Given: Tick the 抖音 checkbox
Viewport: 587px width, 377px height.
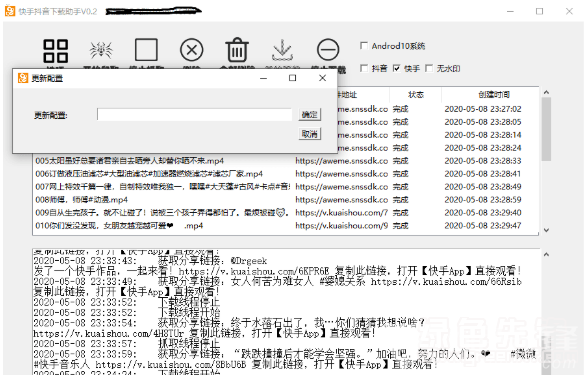Looking at the screenshot, I should [364, 68].
